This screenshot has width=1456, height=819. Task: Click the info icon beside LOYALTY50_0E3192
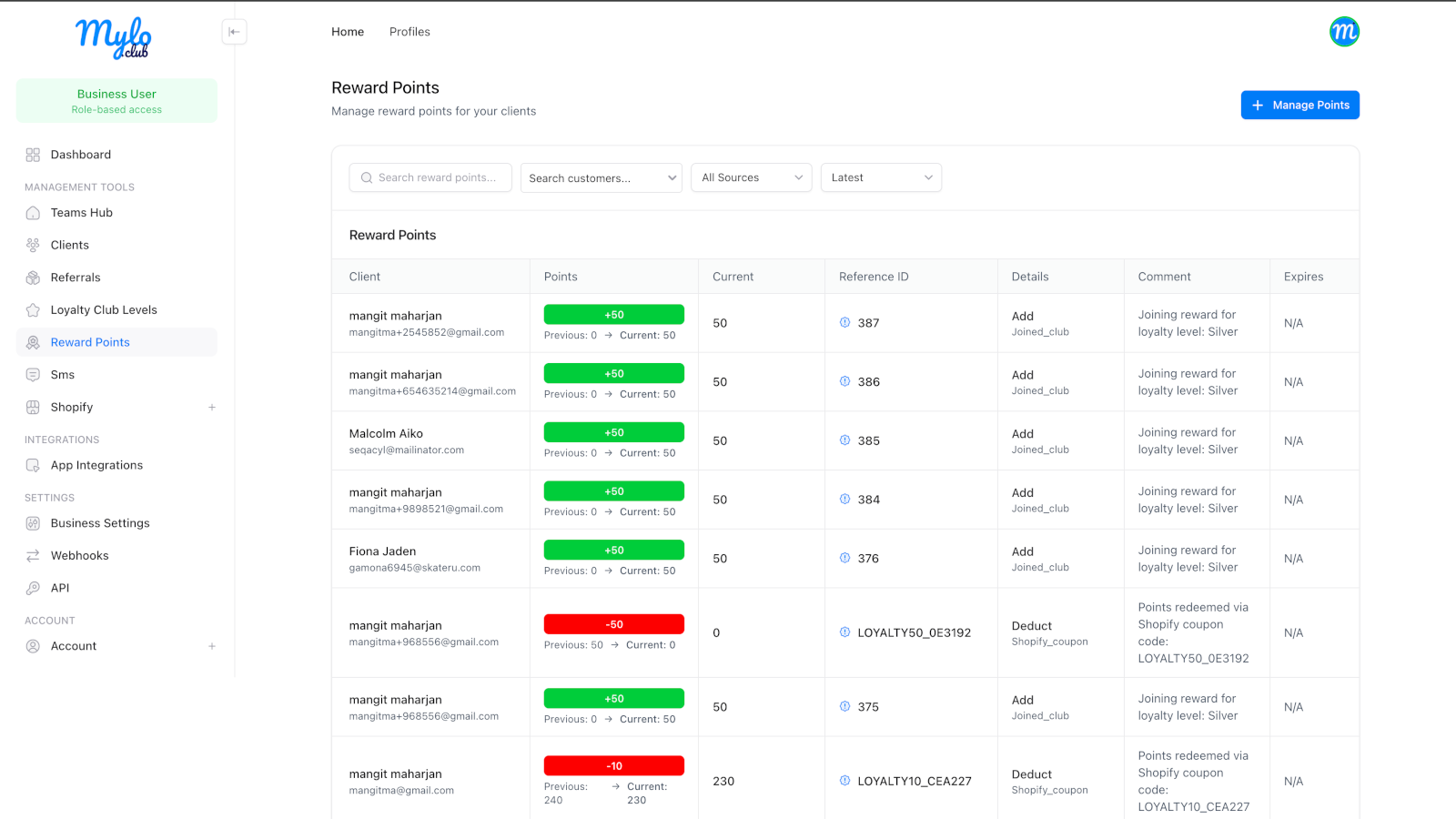click(844, 632)
